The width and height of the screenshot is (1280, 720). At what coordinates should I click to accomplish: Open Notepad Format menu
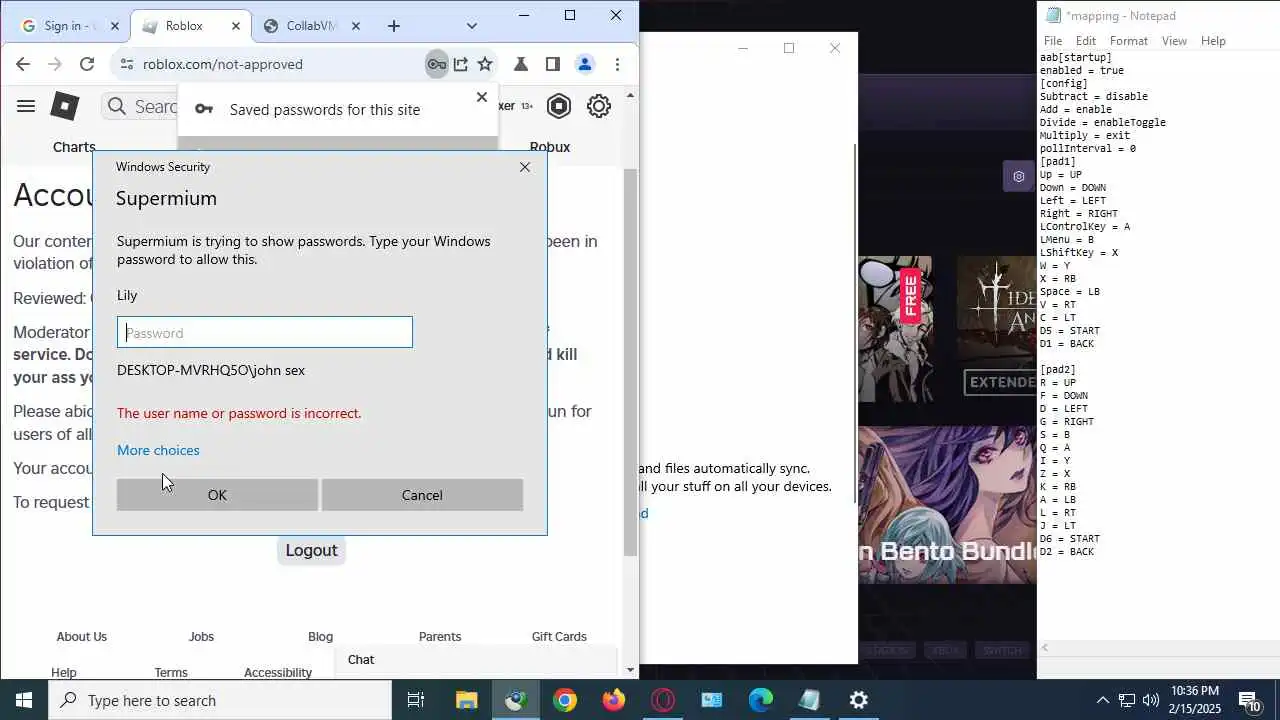click(1129, 41)
